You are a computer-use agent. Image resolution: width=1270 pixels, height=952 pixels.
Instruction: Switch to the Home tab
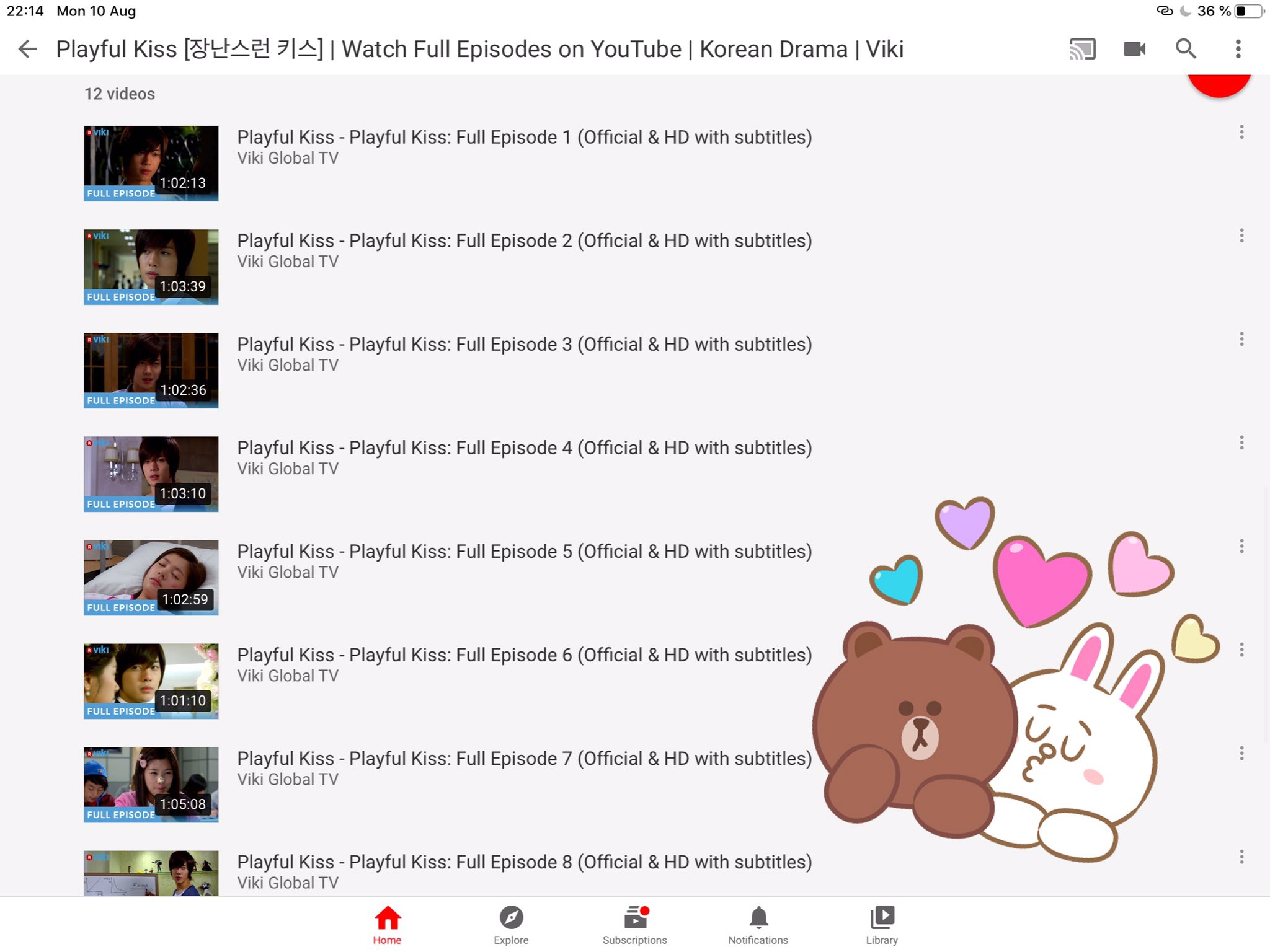(x=387, y=925)
